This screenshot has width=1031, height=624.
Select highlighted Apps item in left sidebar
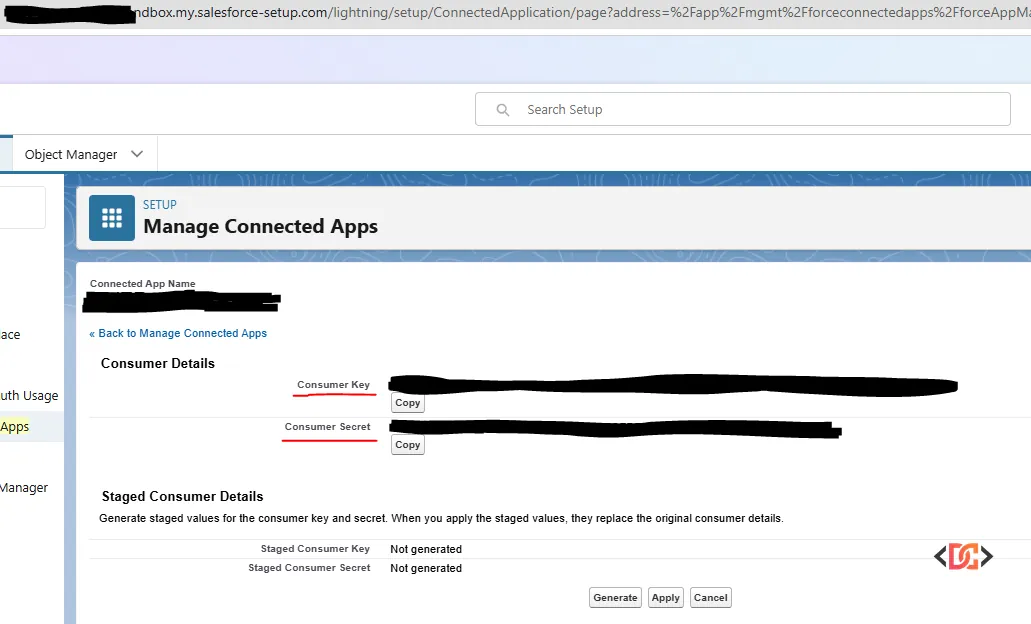point(15,427)
